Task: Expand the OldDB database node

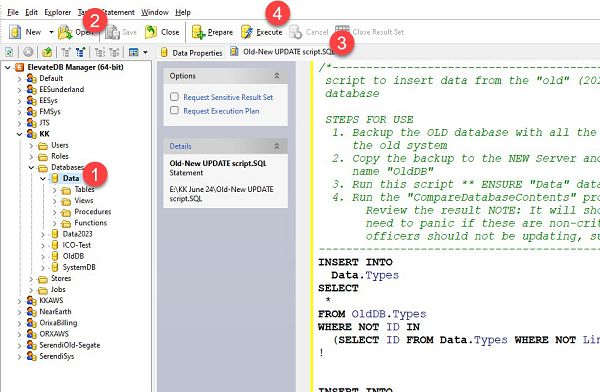Action: (43, 257)
